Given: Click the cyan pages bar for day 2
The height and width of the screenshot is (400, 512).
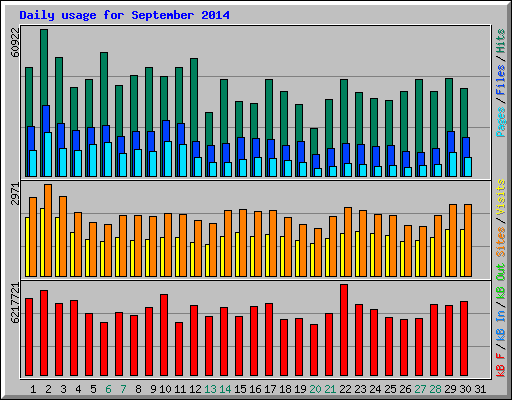Looking at the screenshot, I should (x=48, y=154).
